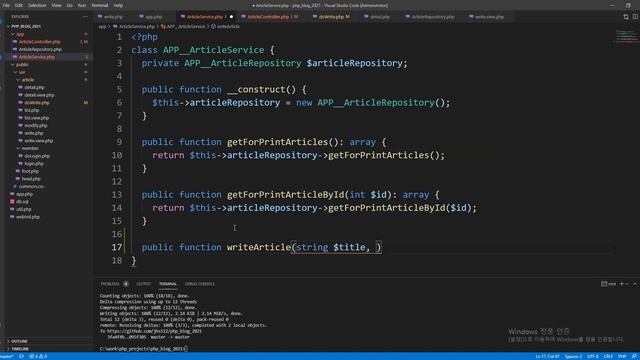Screen dimensions: 640x360
Task: Open ArticleController.php in the Explorer tree
Action: click(40, 42)
